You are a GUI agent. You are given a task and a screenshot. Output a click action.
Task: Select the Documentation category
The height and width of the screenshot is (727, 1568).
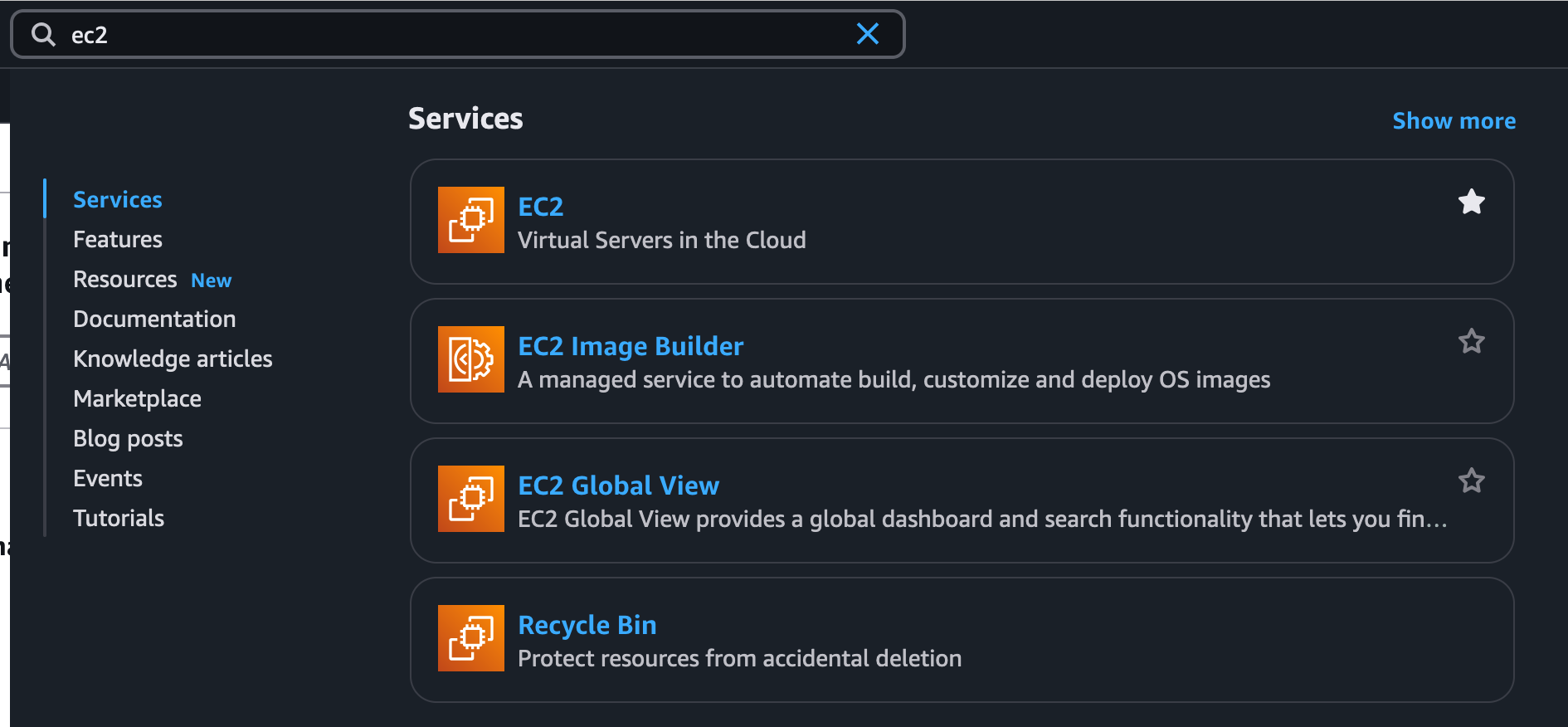[154, 320]
